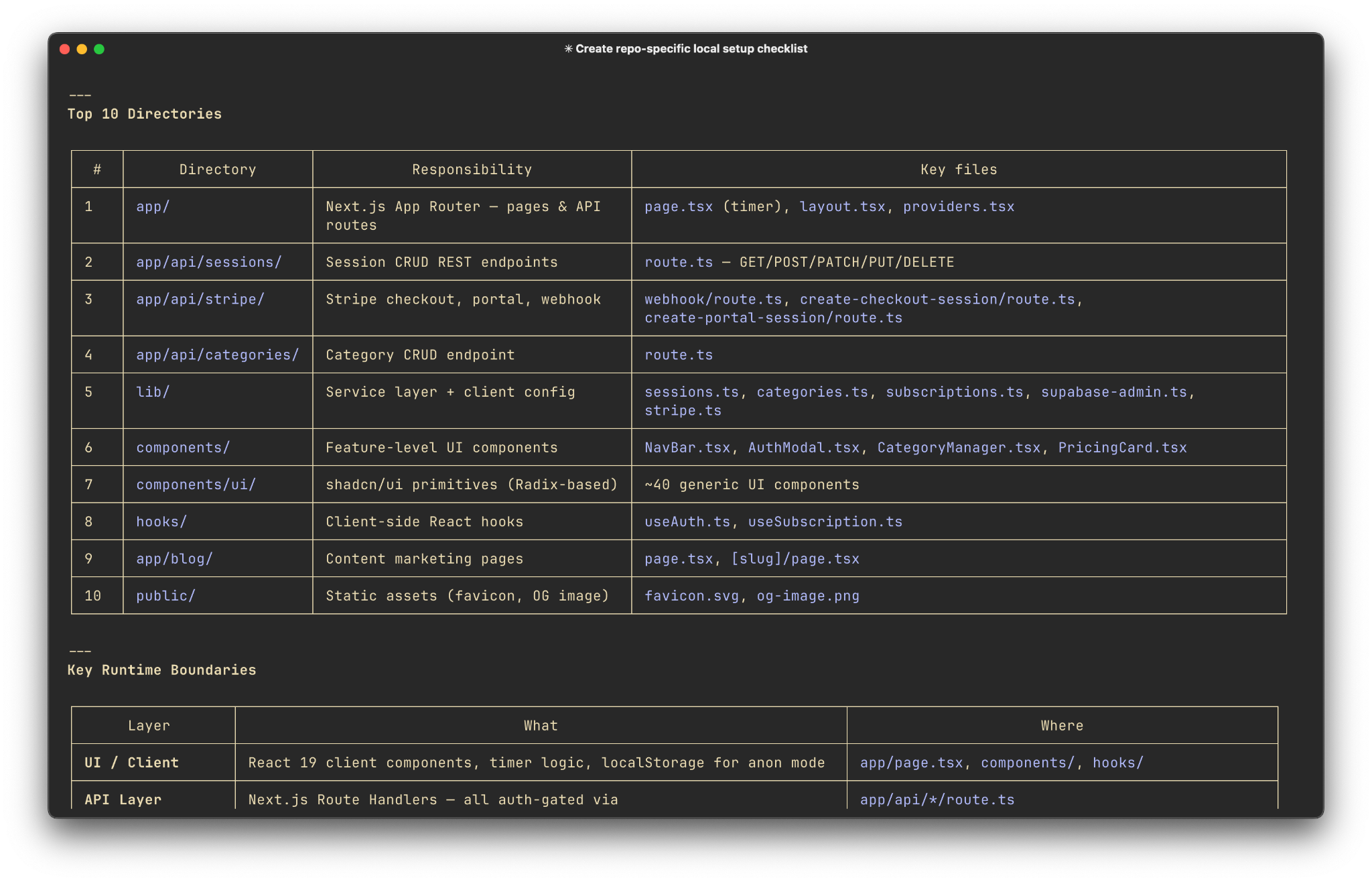Click 'useAuth.ts' file name

[x=687, y=521]
